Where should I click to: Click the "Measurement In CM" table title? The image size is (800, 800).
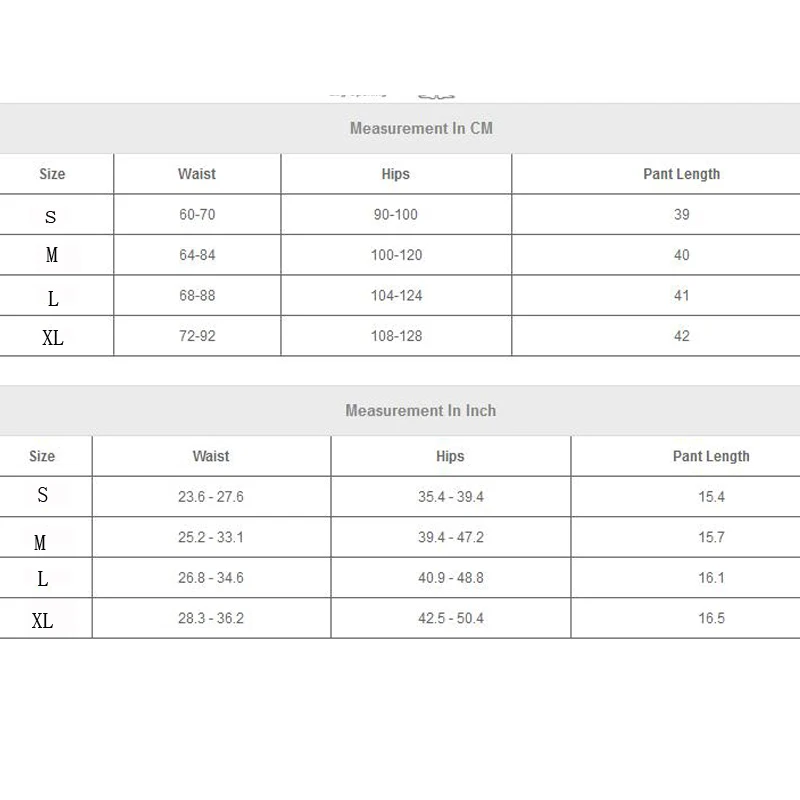421,129
